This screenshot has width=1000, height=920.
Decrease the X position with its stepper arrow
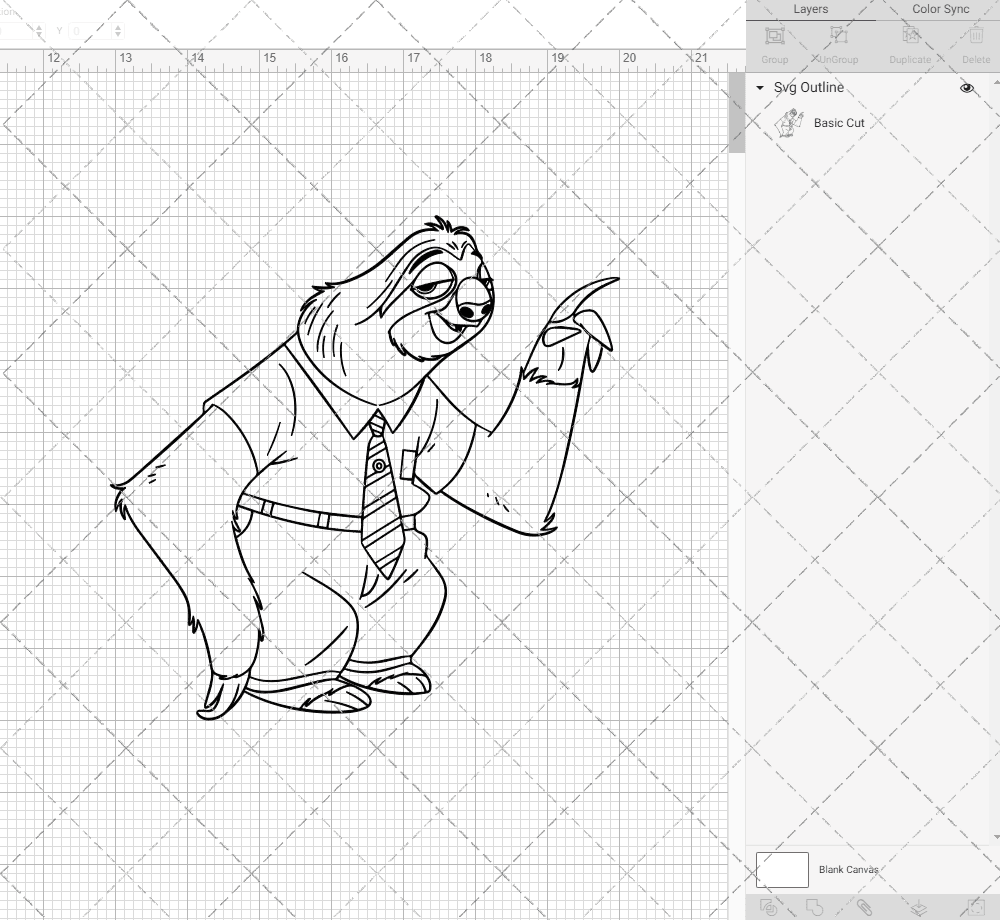coord(39,34)
